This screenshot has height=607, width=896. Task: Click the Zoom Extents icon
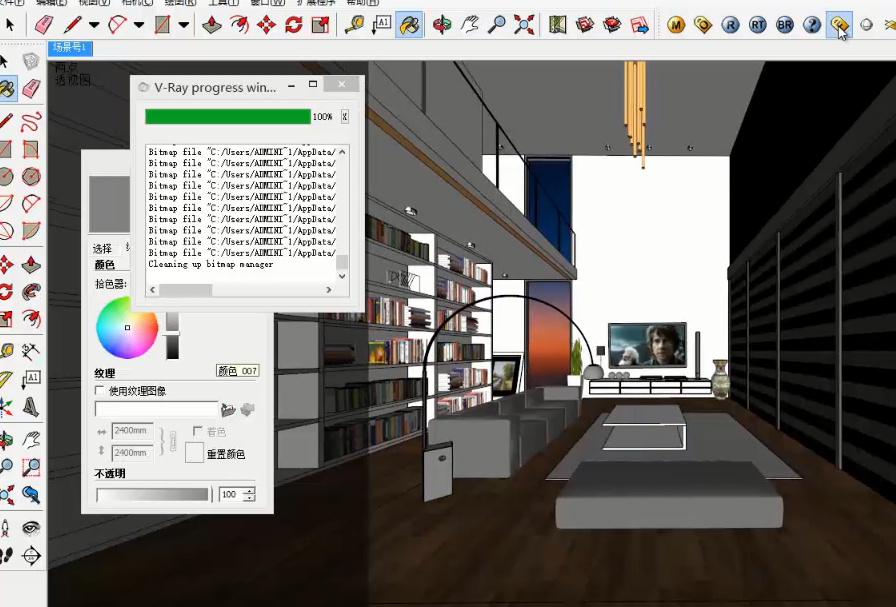(524, 24)
